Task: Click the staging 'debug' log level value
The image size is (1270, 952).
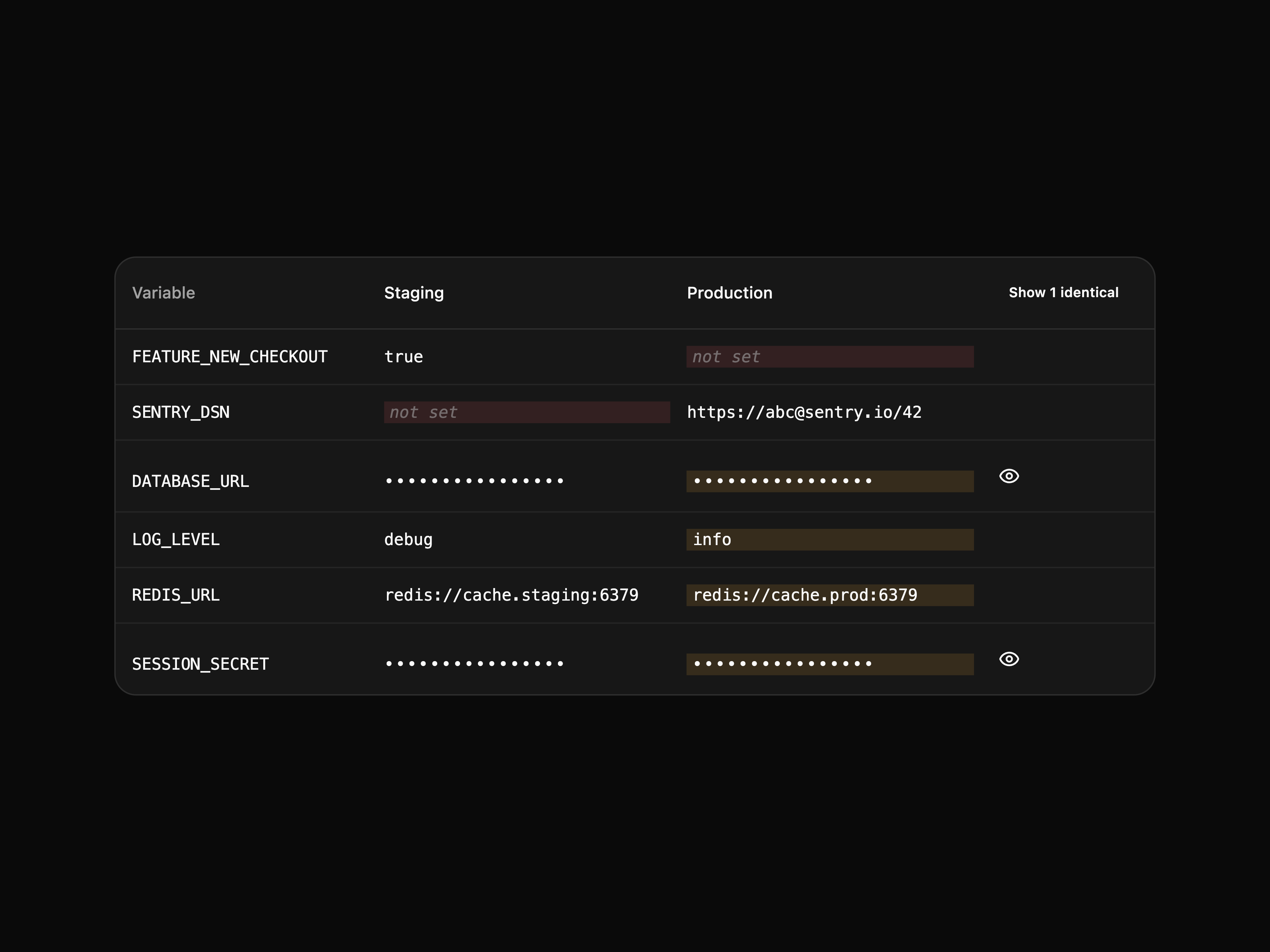Action: (408, 540)
